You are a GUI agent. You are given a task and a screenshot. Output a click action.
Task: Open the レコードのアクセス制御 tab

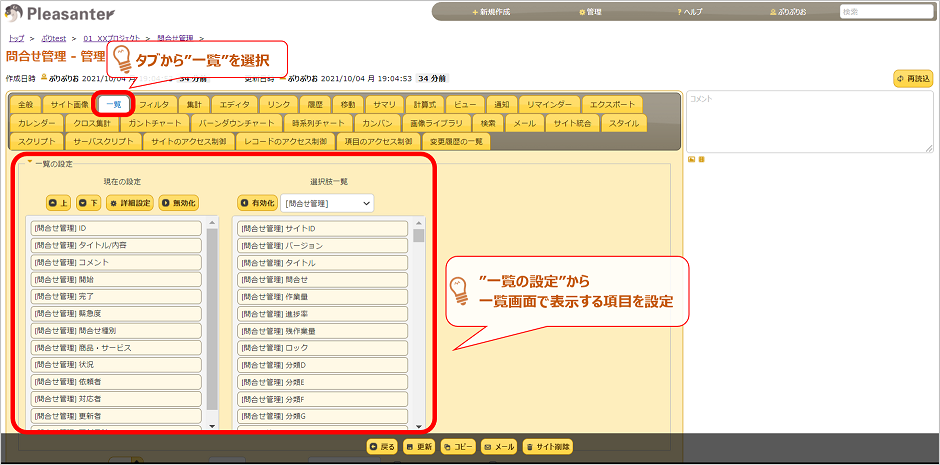pyautogui.click(x=285, y=141)
